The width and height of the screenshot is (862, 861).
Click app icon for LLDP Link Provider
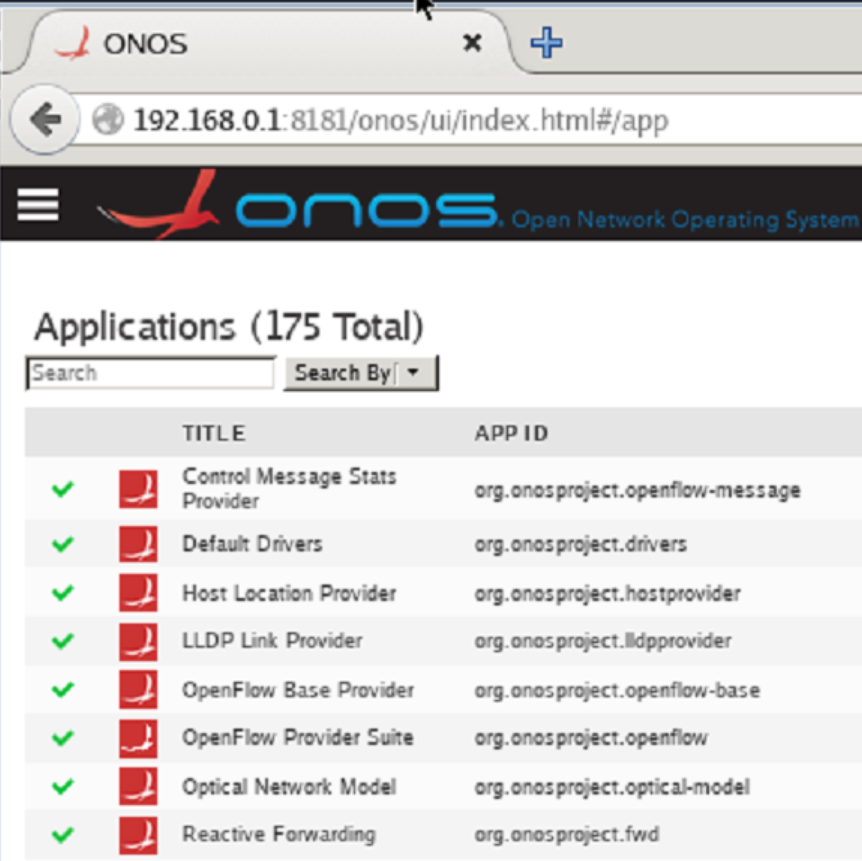[x=138, y=641]
